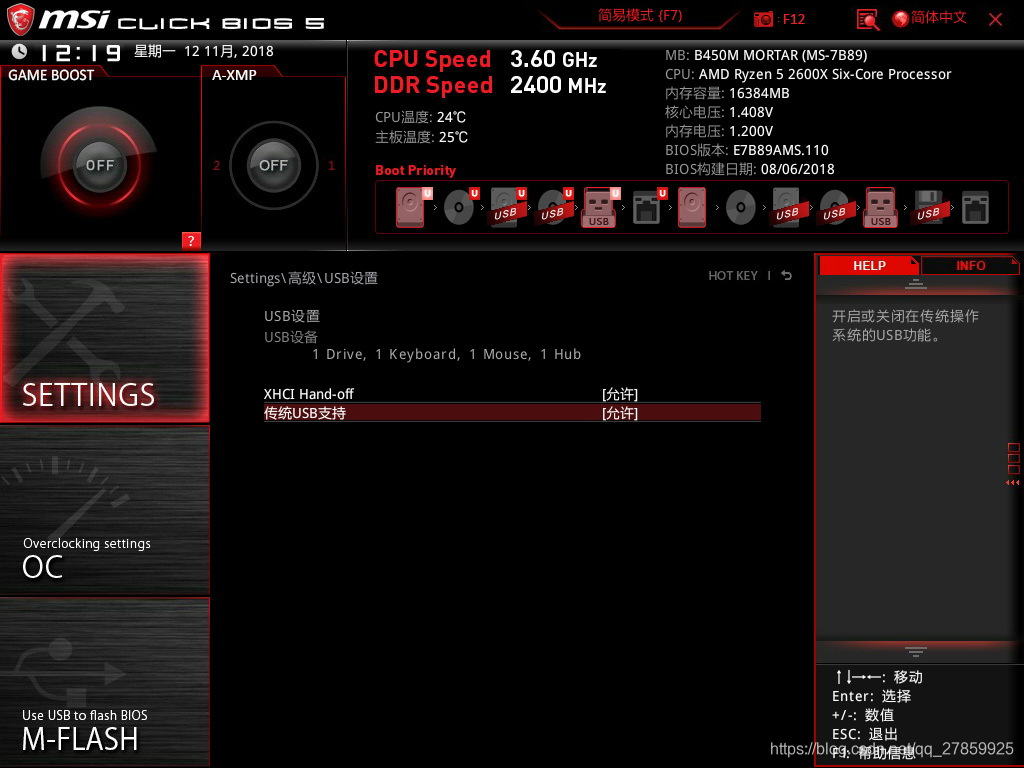Viewport: 1024px width, 768px height.
Task: Click the USB设置 heading text
Action: point(292,316)
